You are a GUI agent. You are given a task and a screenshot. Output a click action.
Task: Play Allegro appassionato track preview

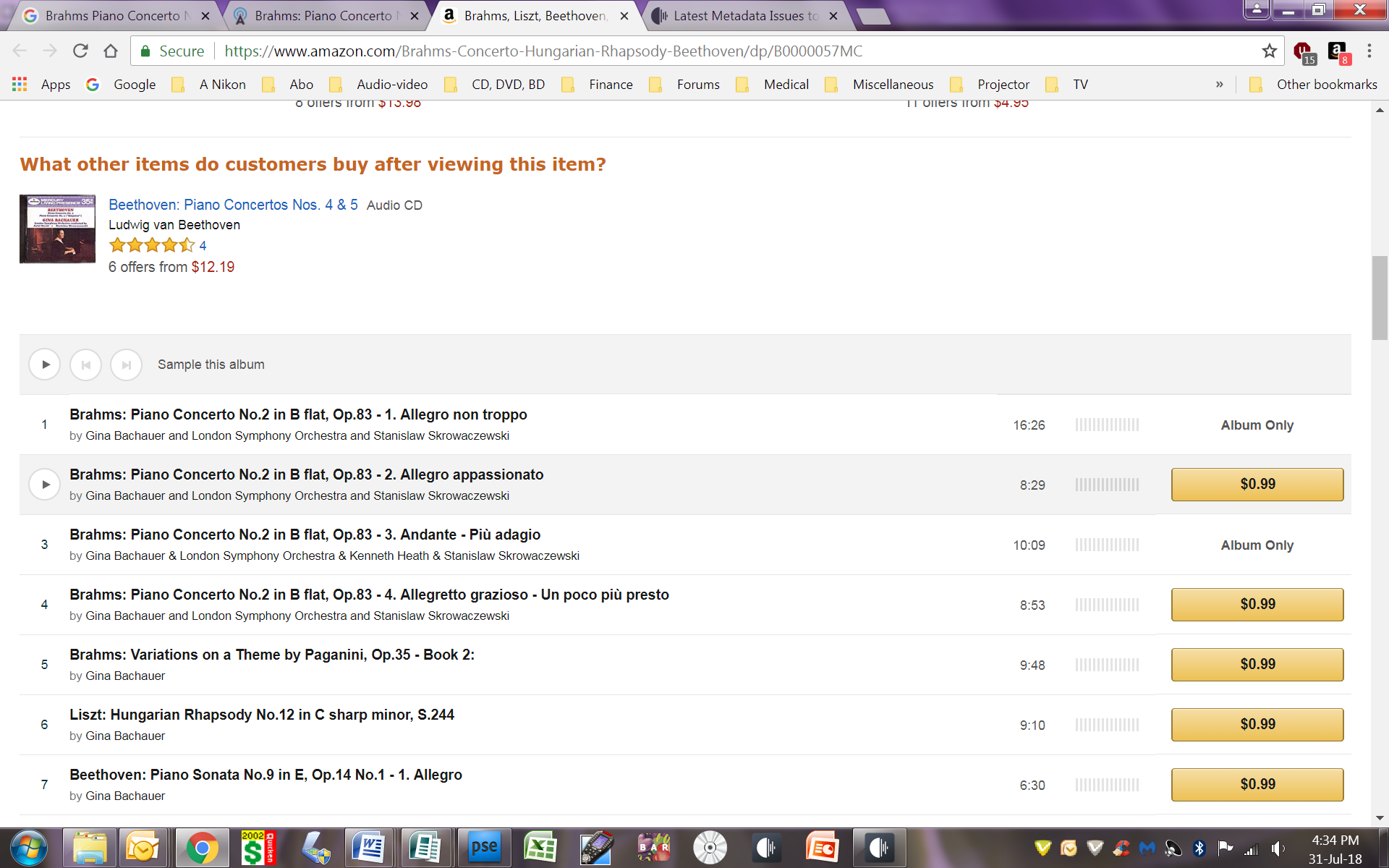[45, 485]
